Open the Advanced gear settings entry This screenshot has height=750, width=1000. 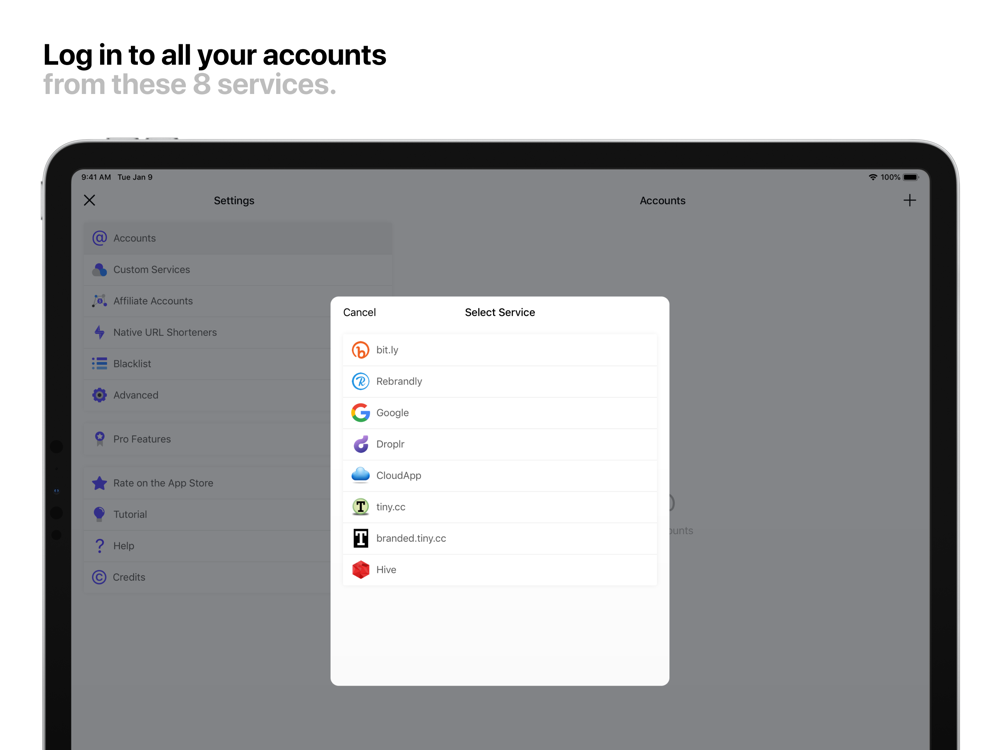click(207, 395)
